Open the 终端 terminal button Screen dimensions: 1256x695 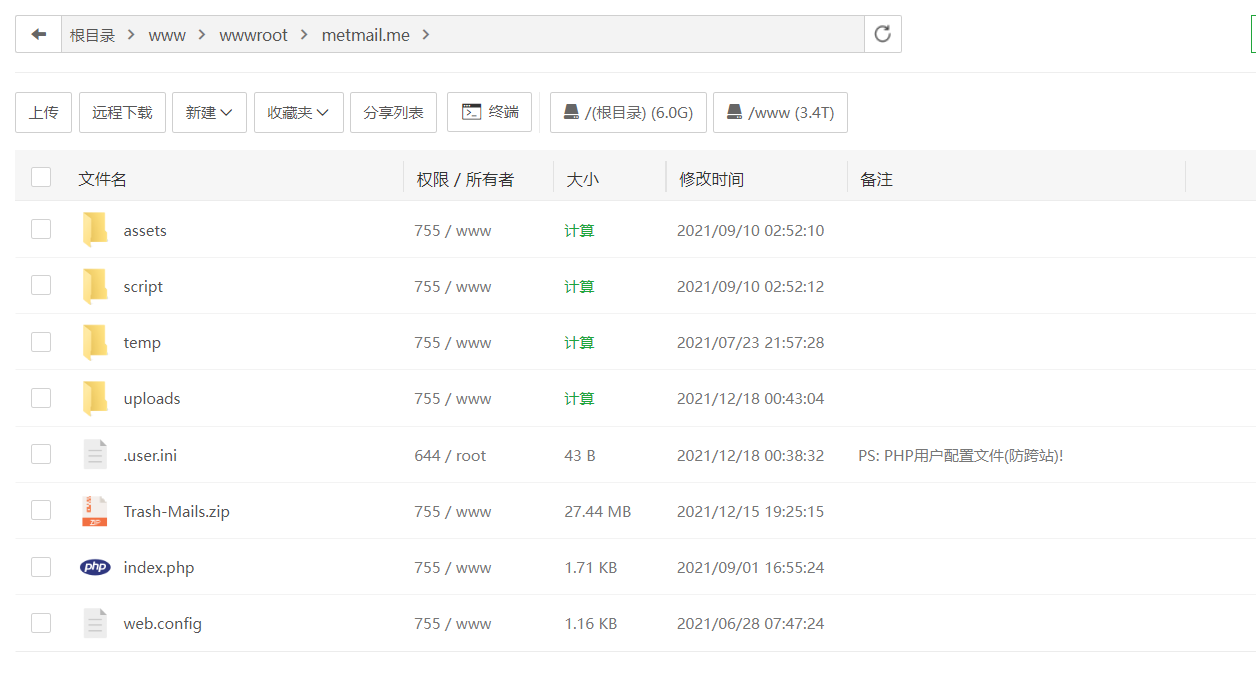click(x=489, y=112)
